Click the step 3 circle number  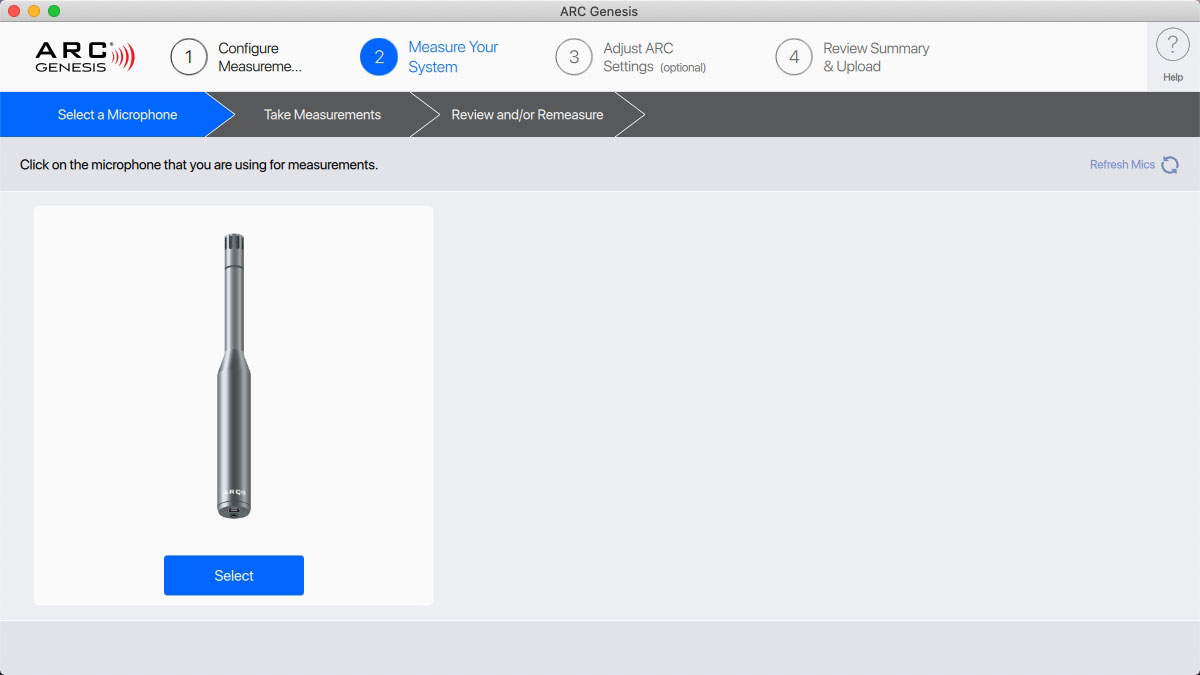574,57
